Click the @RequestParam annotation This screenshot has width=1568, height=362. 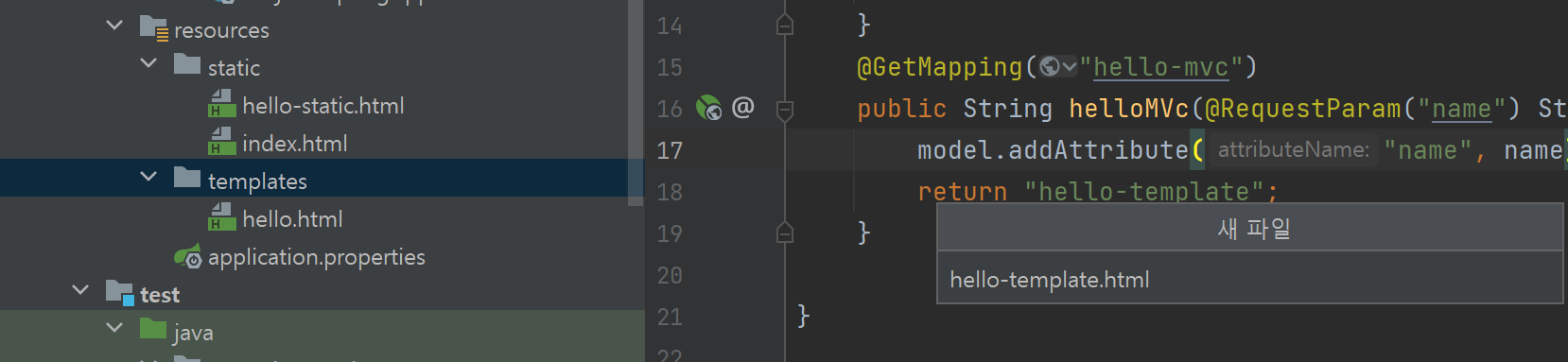[x=1303, y=109]
